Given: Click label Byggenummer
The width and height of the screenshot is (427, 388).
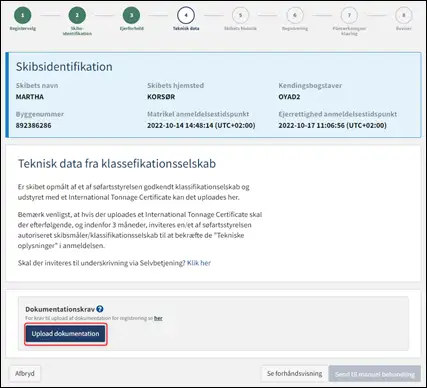Looking at the screenshot, I should pyautogui.click(x=40, y=114).
